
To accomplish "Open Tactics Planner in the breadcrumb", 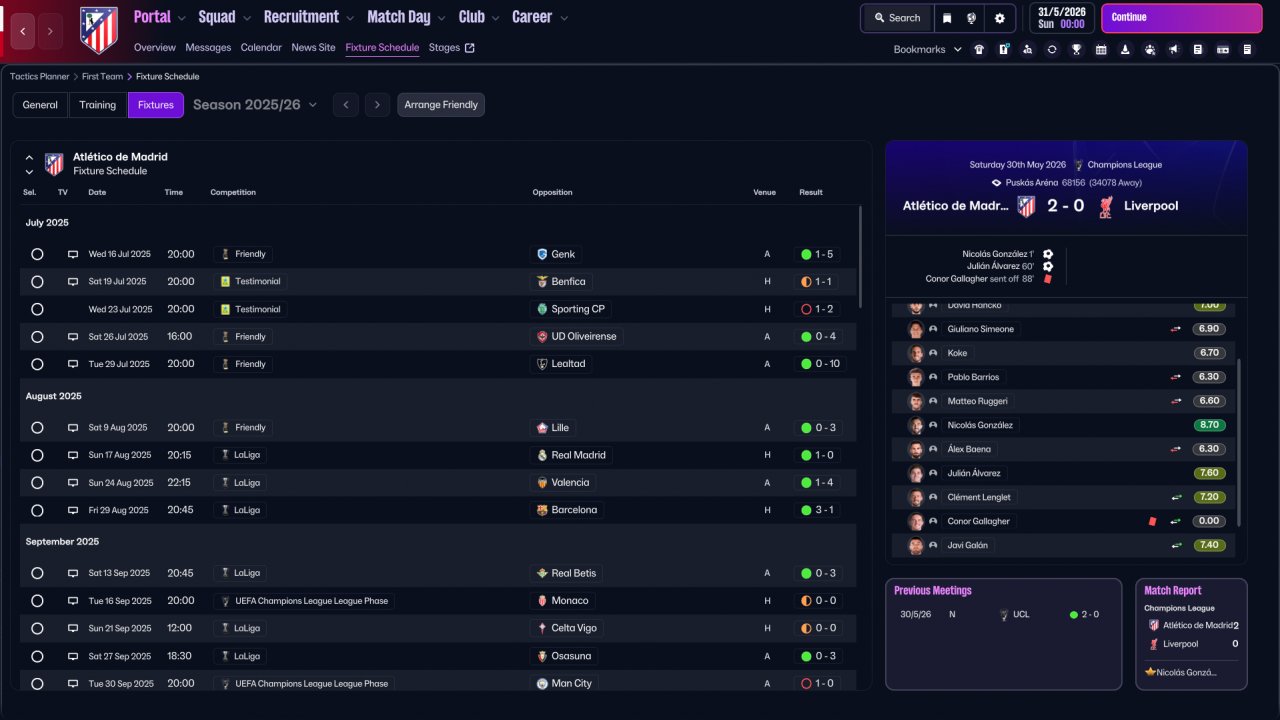I will (x=40, y=76).
